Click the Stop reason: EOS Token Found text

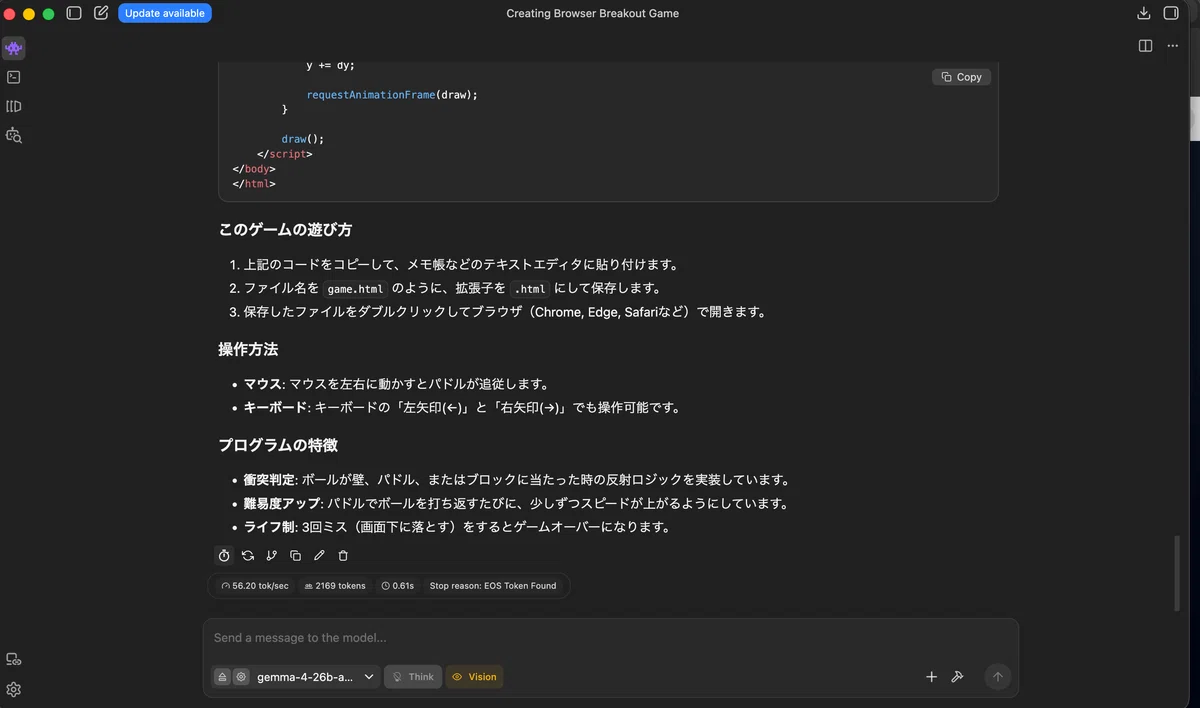pyautogui.click(x=493, y=586)
